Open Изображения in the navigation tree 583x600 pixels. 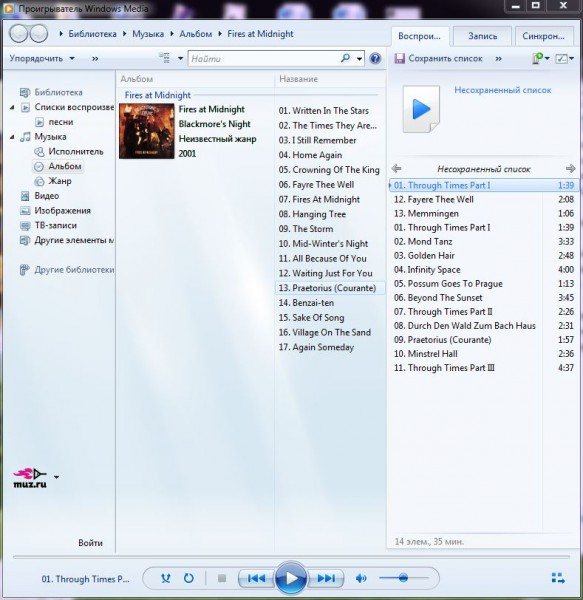pyautogui.click(x=62, y=210)
